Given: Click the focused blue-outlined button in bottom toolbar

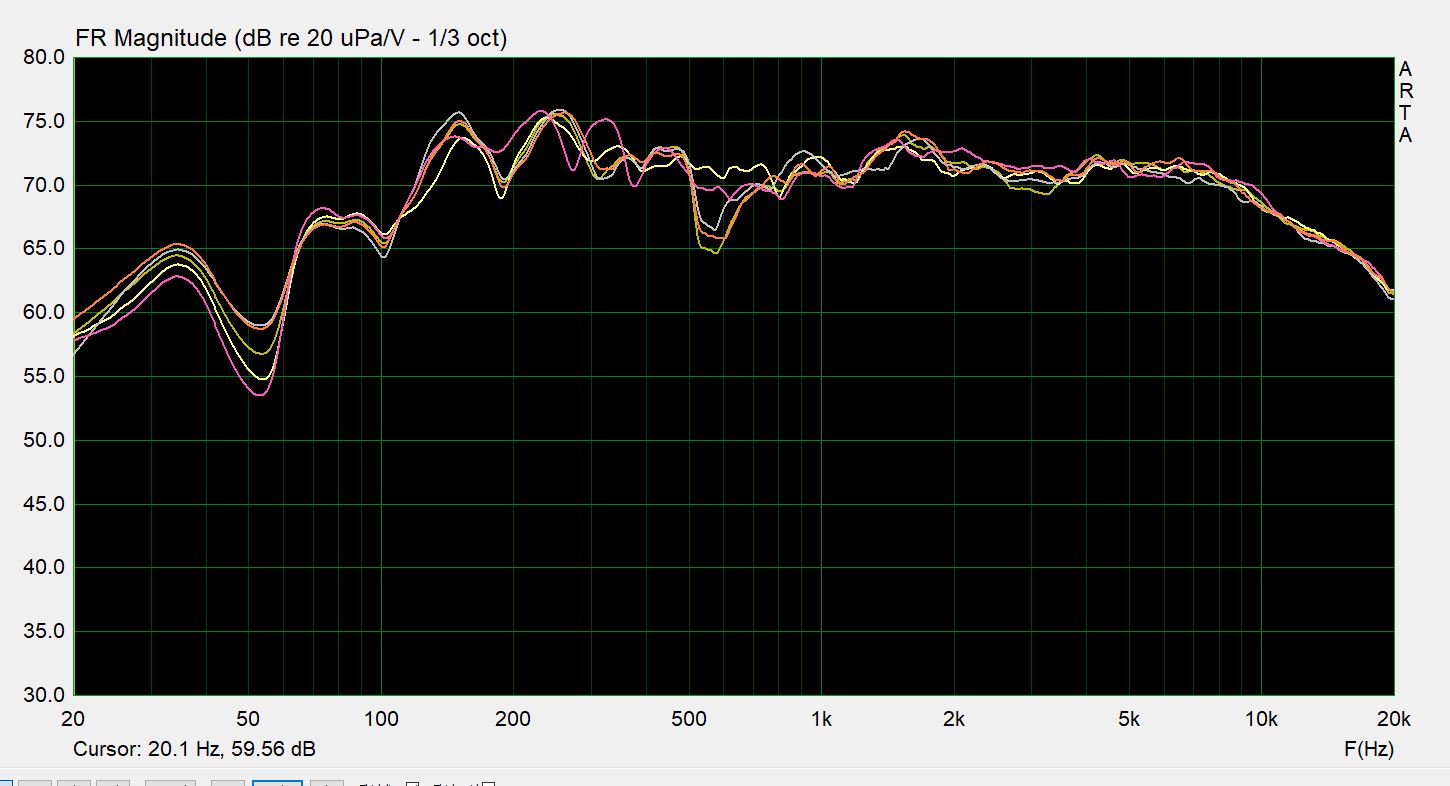Looking at the screenshot, I should pos(277,783).
